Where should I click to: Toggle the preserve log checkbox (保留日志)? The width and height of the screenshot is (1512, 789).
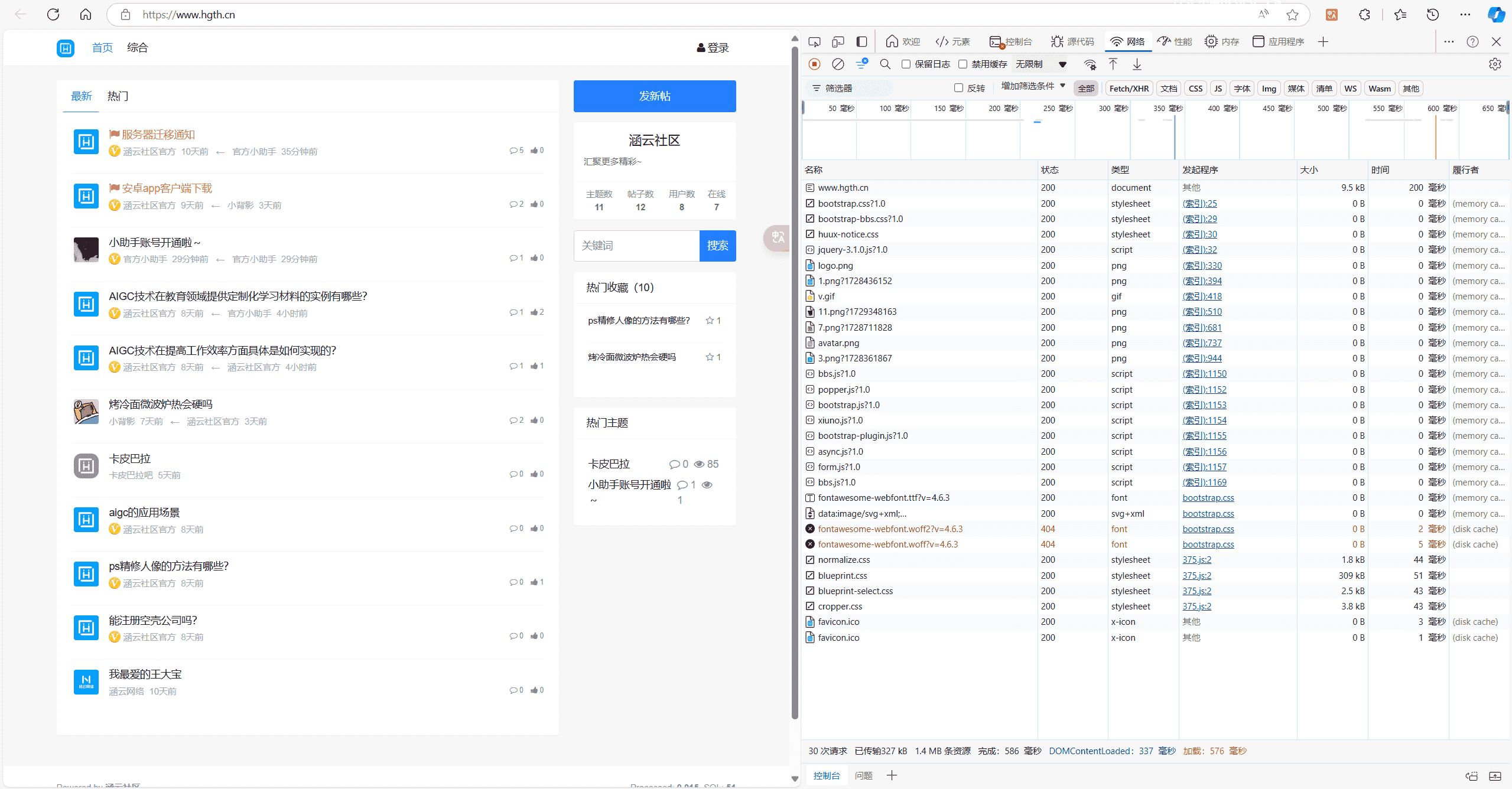pyautogui.click(x=906, y=64)
